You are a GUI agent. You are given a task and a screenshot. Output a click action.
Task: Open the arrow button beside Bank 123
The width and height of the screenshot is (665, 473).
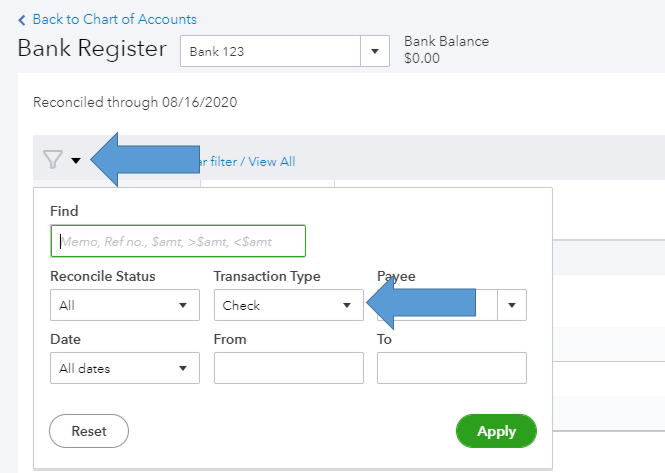pos(375,51)
